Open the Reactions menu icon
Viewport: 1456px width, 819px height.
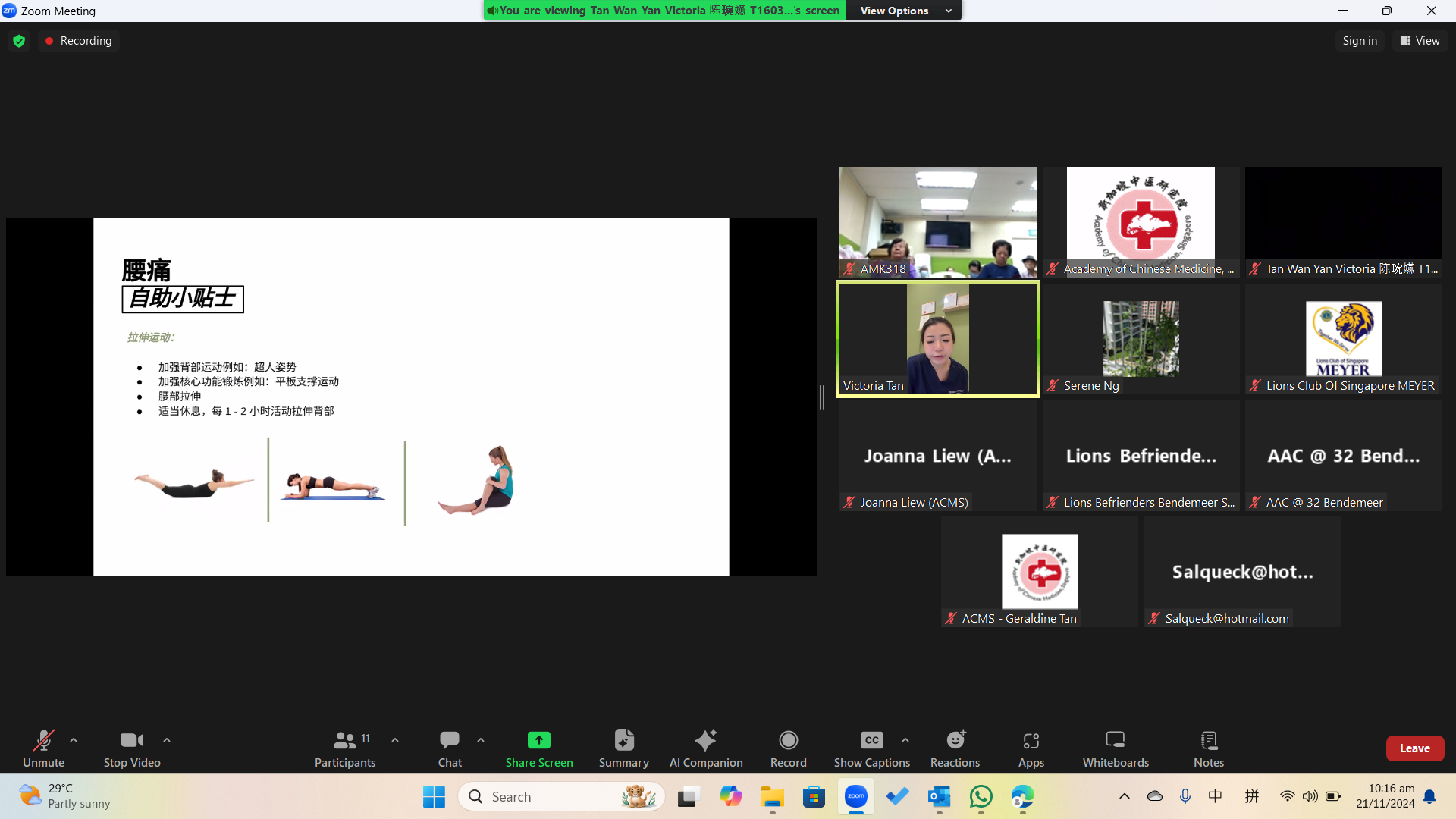[955, 740]
